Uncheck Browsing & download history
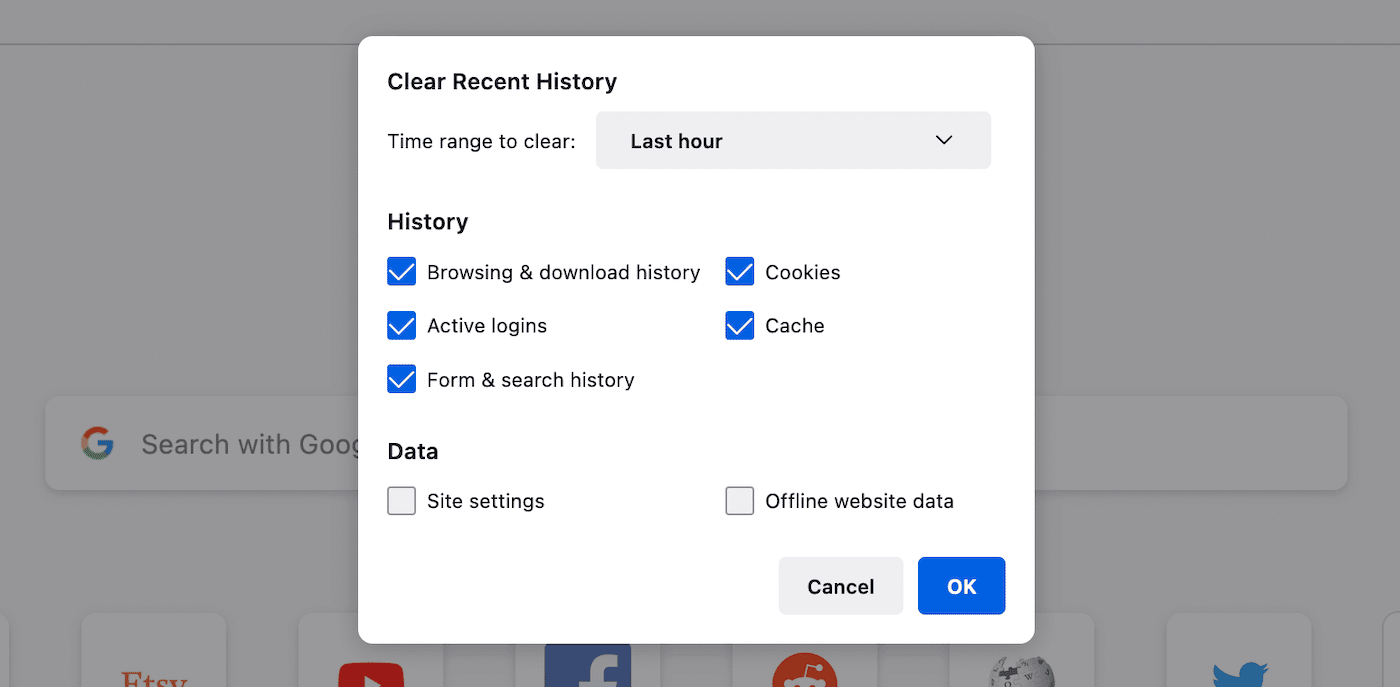Viewport: 1400px width, 687px height. [401, 271]
